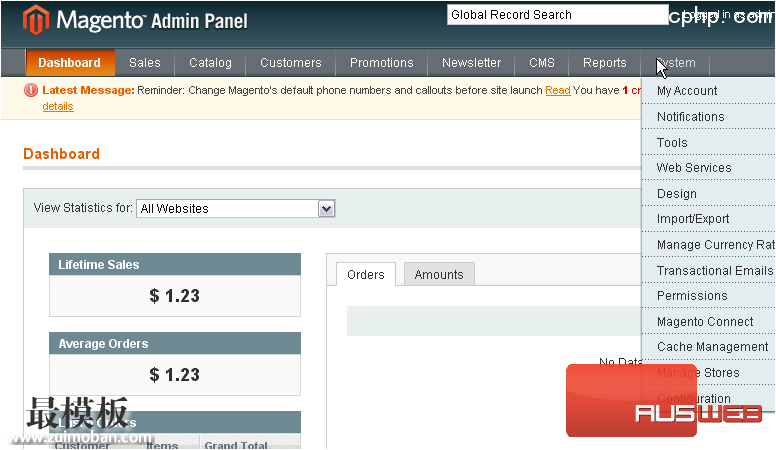The height and width of the screenshot is (450, 776).
Task: Click the Lifetime Sales header
Action: 175,264
